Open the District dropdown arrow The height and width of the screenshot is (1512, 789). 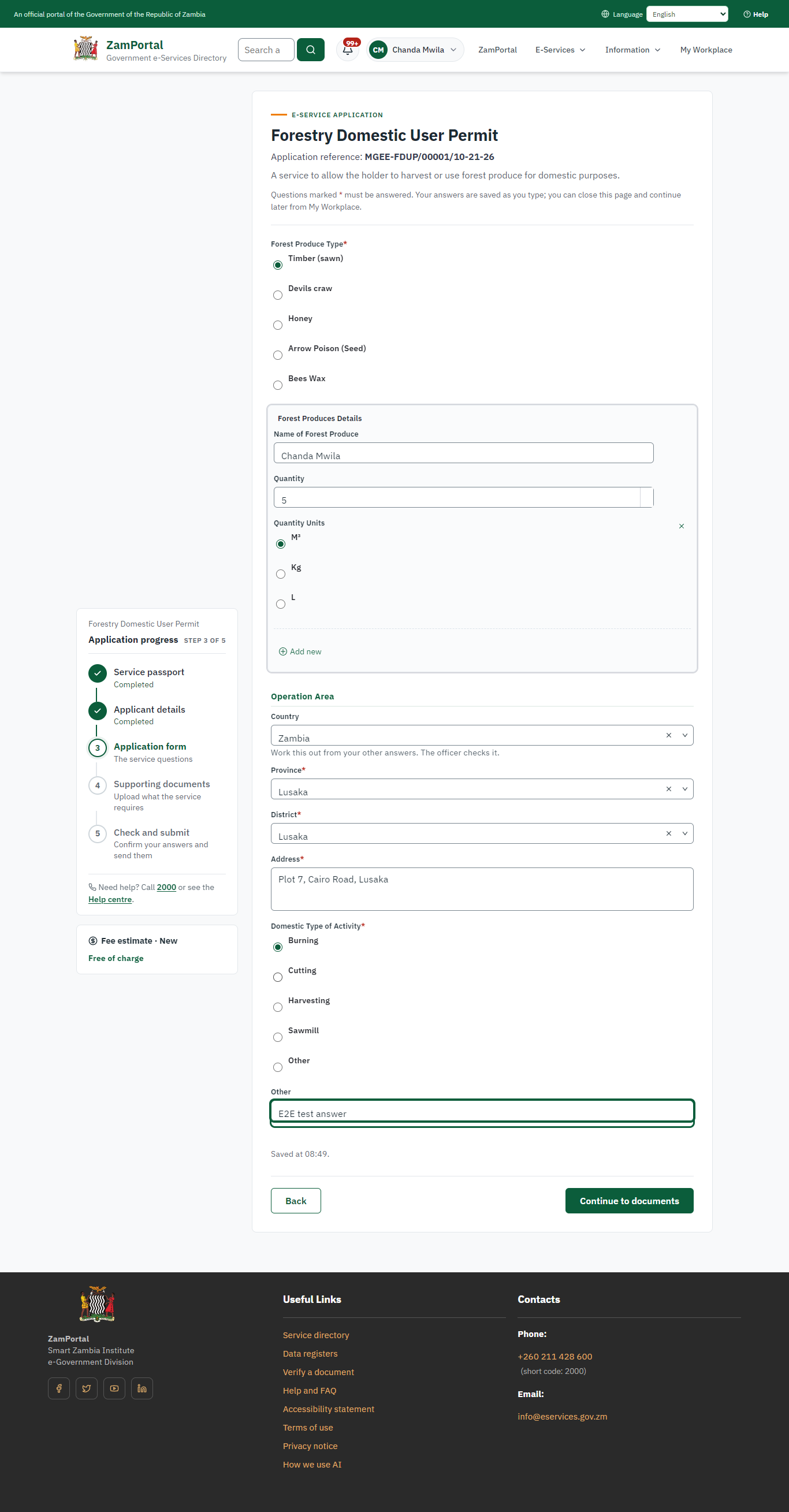click(684, 833)
